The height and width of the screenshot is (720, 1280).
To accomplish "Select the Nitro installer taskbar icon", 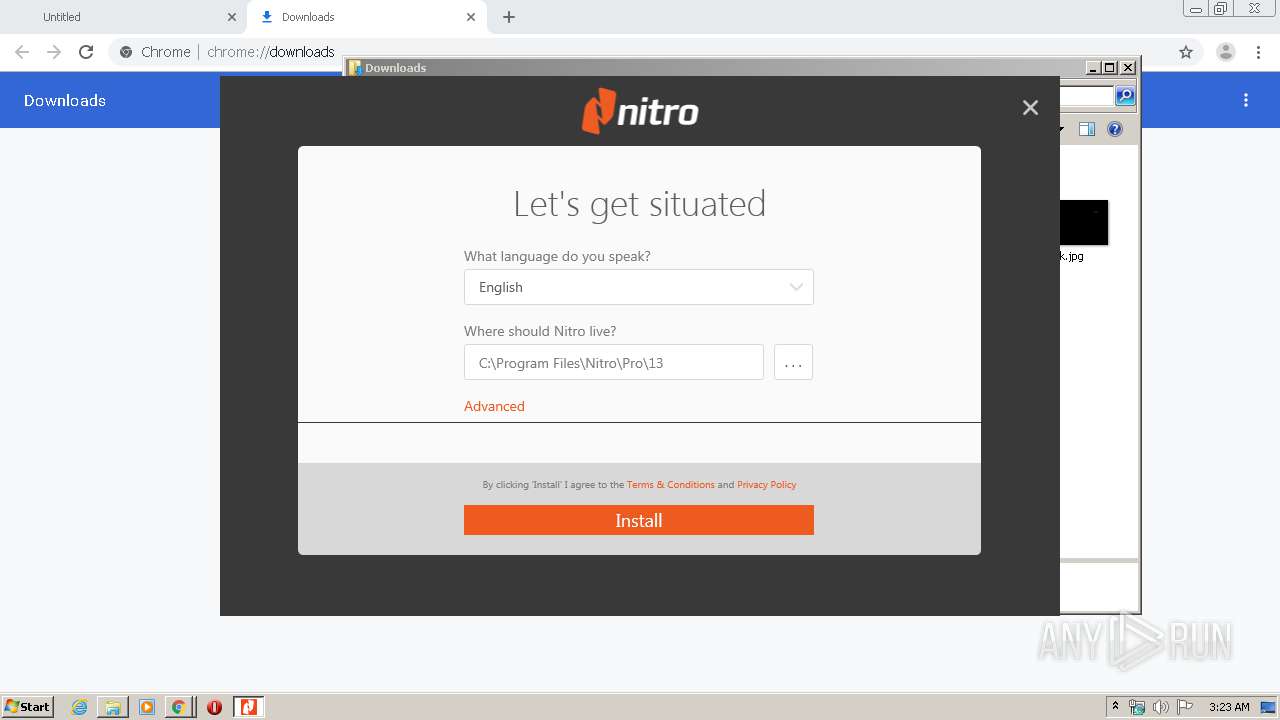I will click(248, 707).
